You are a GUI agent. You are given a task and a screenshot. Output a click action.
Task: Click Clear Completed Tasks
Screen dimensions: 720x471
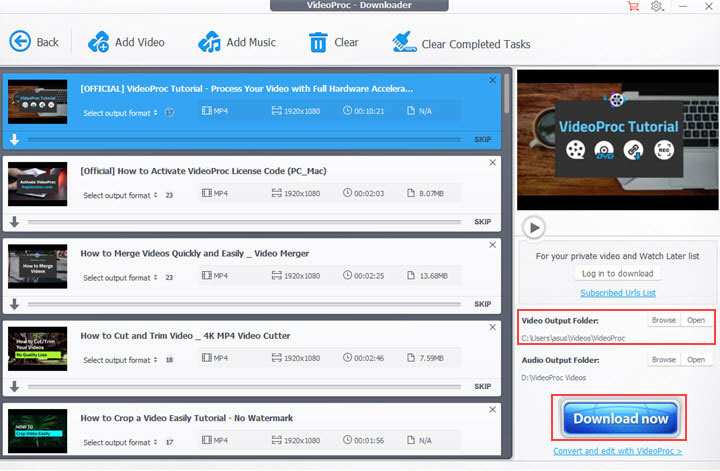coord(461,43)
